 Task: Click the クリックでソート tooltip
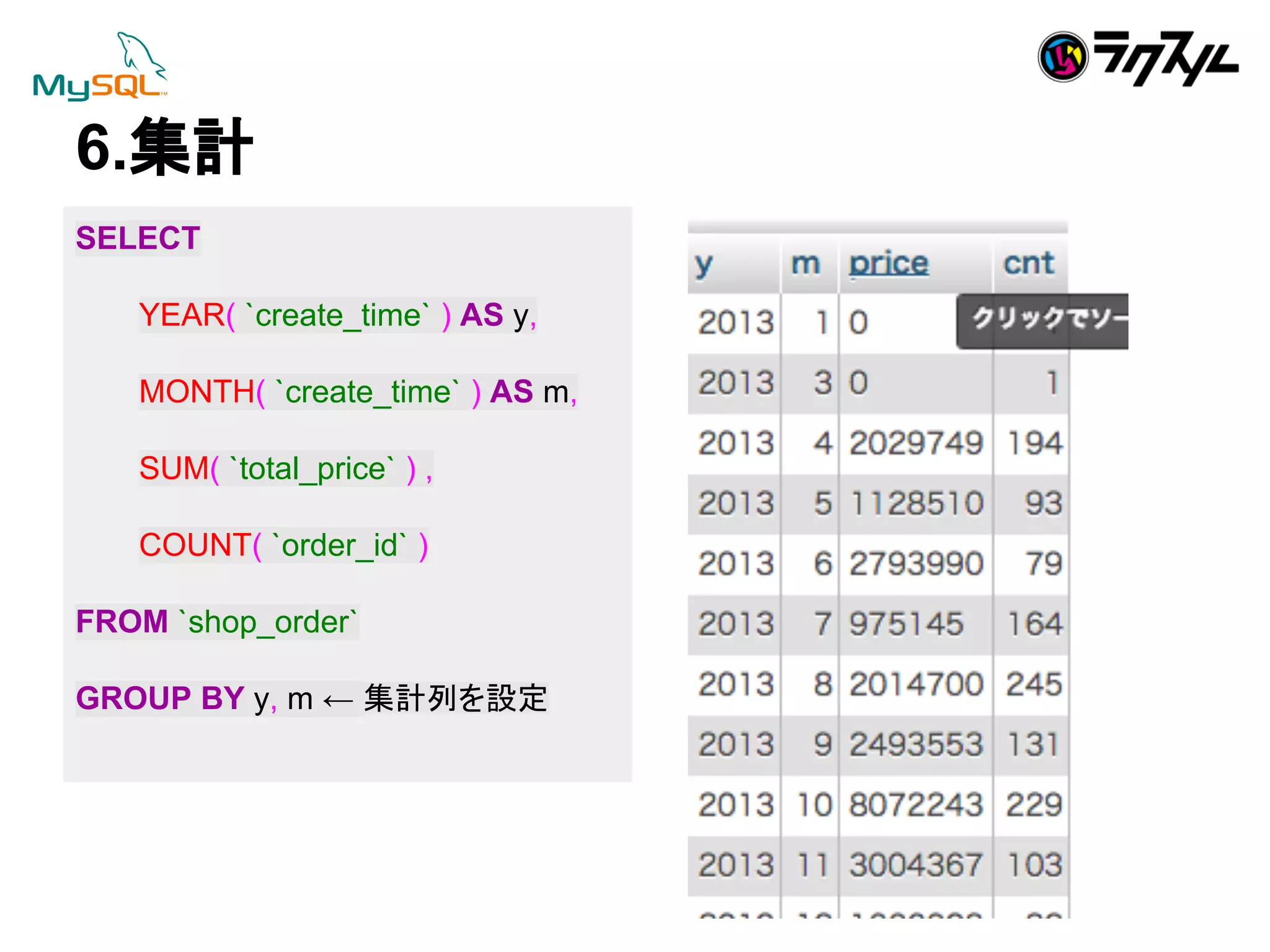1042,321
